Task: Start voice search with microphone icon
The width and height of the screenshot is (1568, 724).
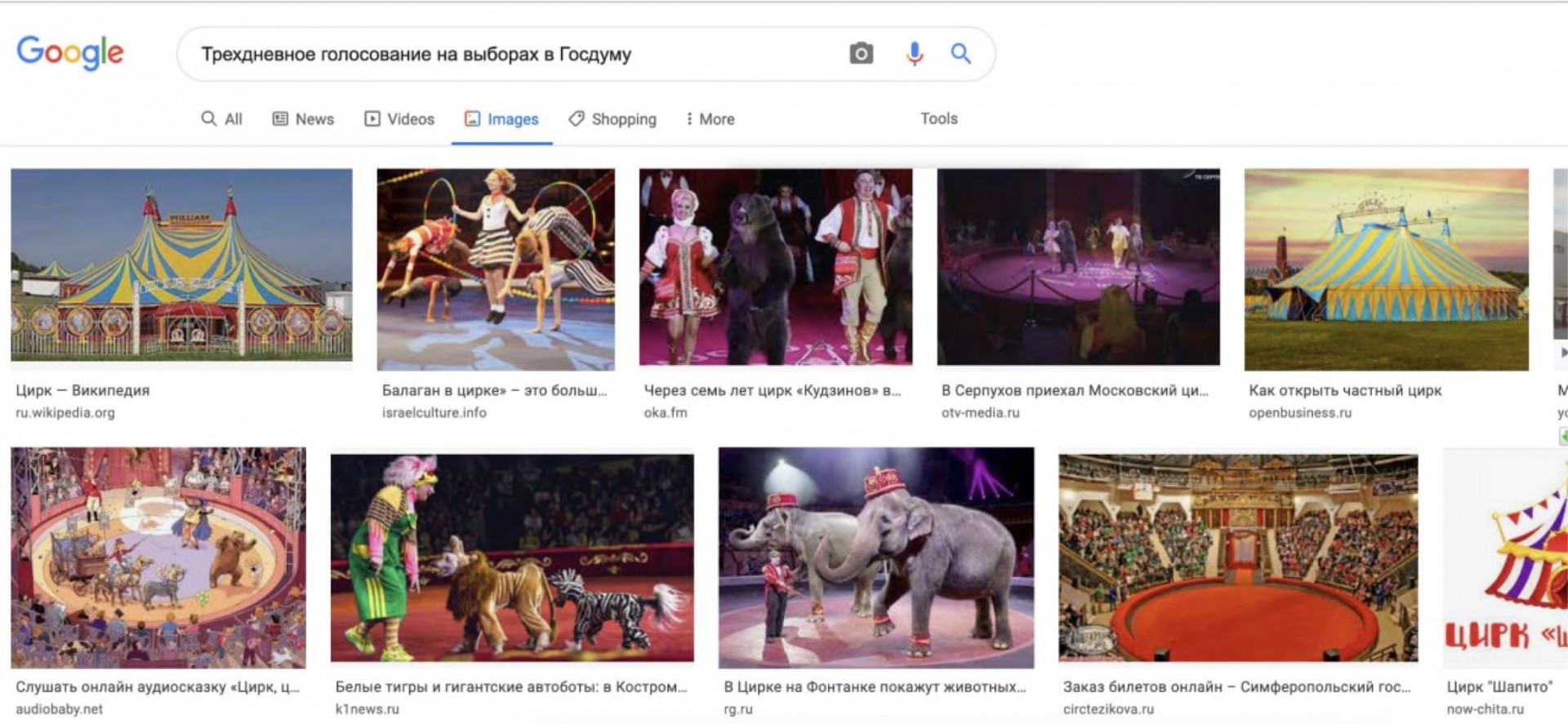Action: point(915,54)
